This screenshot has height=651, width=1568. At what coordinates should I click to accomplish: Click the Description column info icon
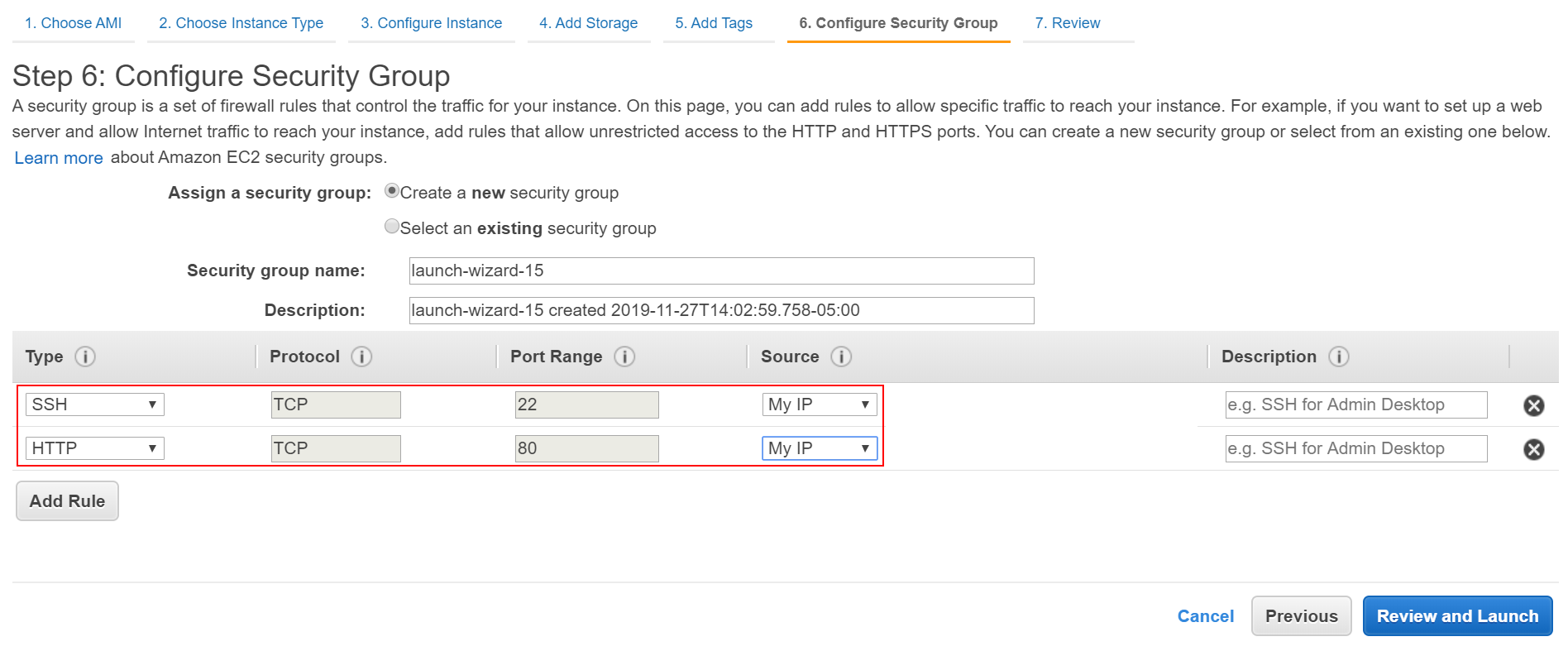point(1338,357)
